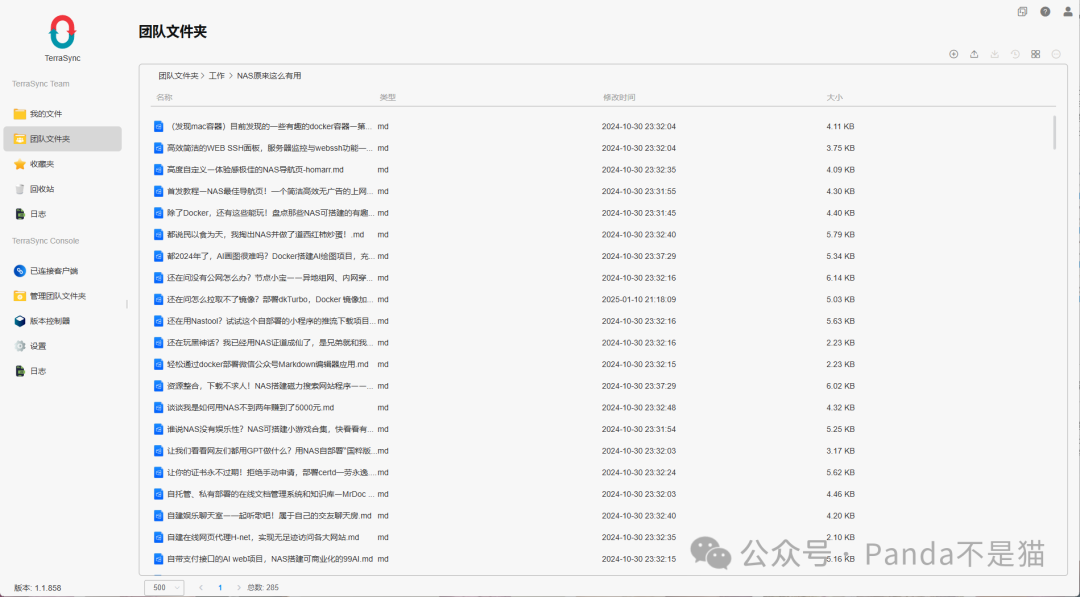Click size value 6.14 KB
This screenshot has width=1080, height=597.
tap(840, 277)
